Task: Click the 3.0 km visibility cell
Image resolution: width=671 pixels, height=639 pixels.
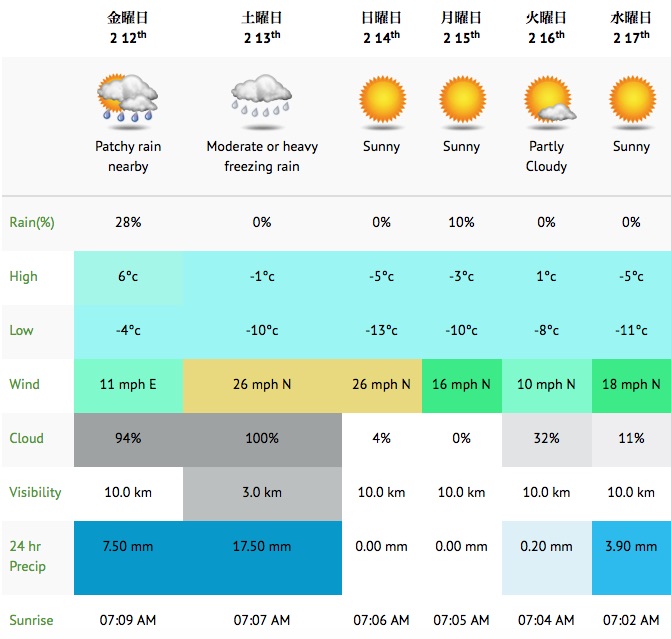Action: point(262,492)
